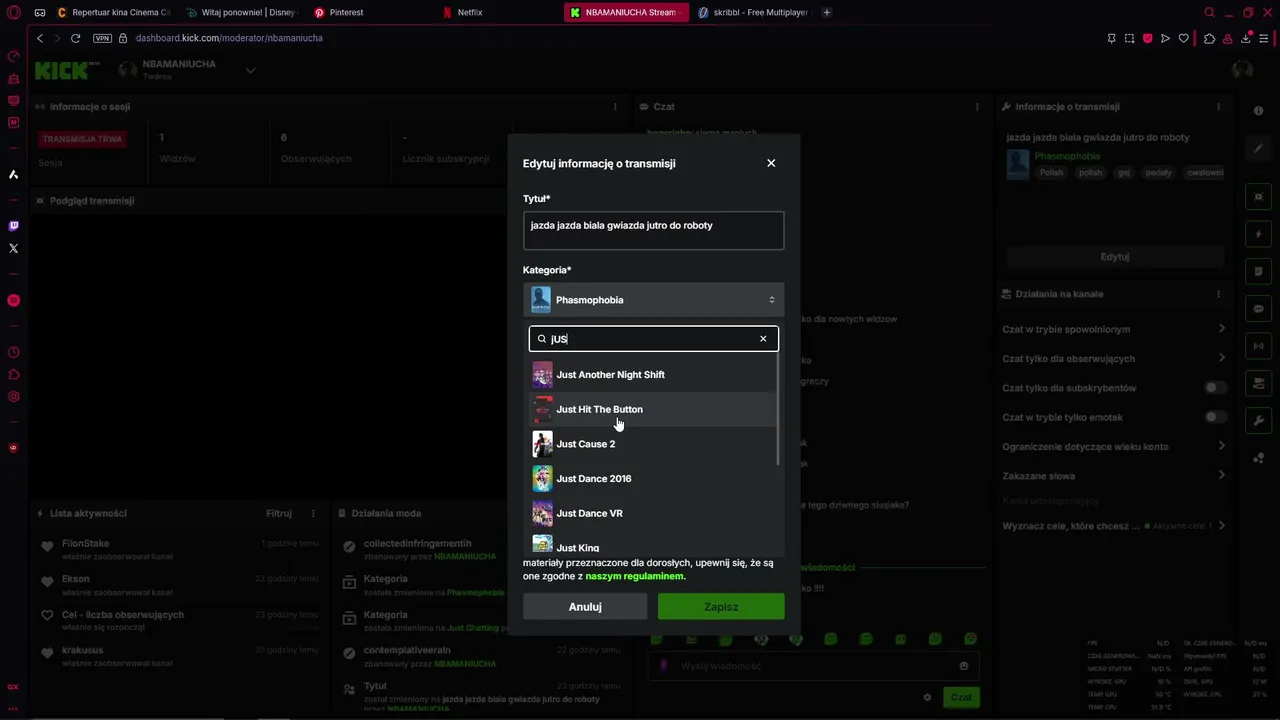
Task: Open Twitch from the Opera sidebar
Action: click(13, 226)
